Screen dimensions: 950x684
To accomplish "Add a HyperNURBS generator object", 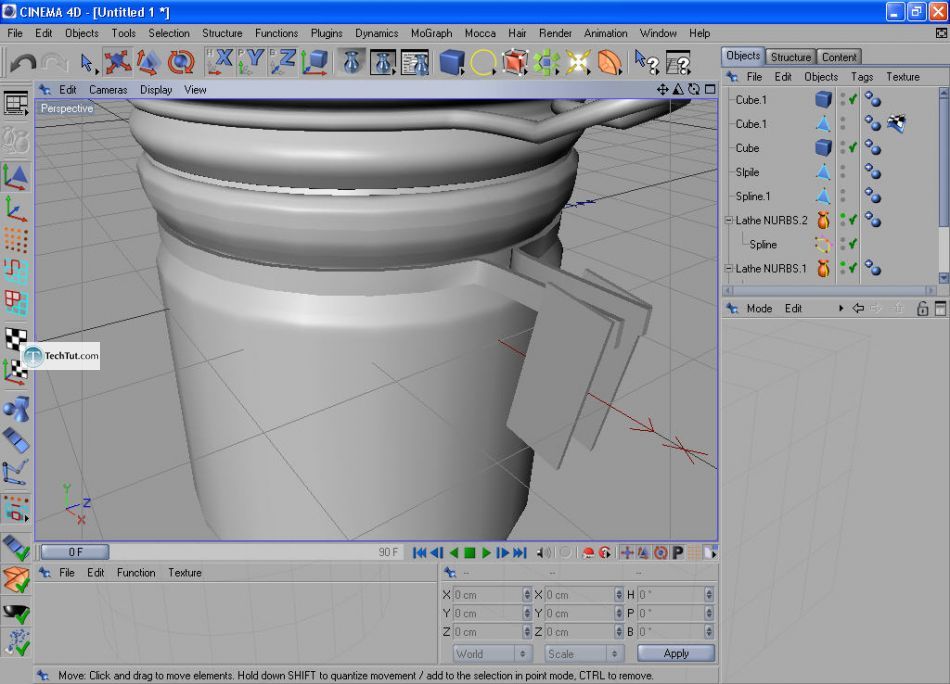I will (x=514, y=62).
